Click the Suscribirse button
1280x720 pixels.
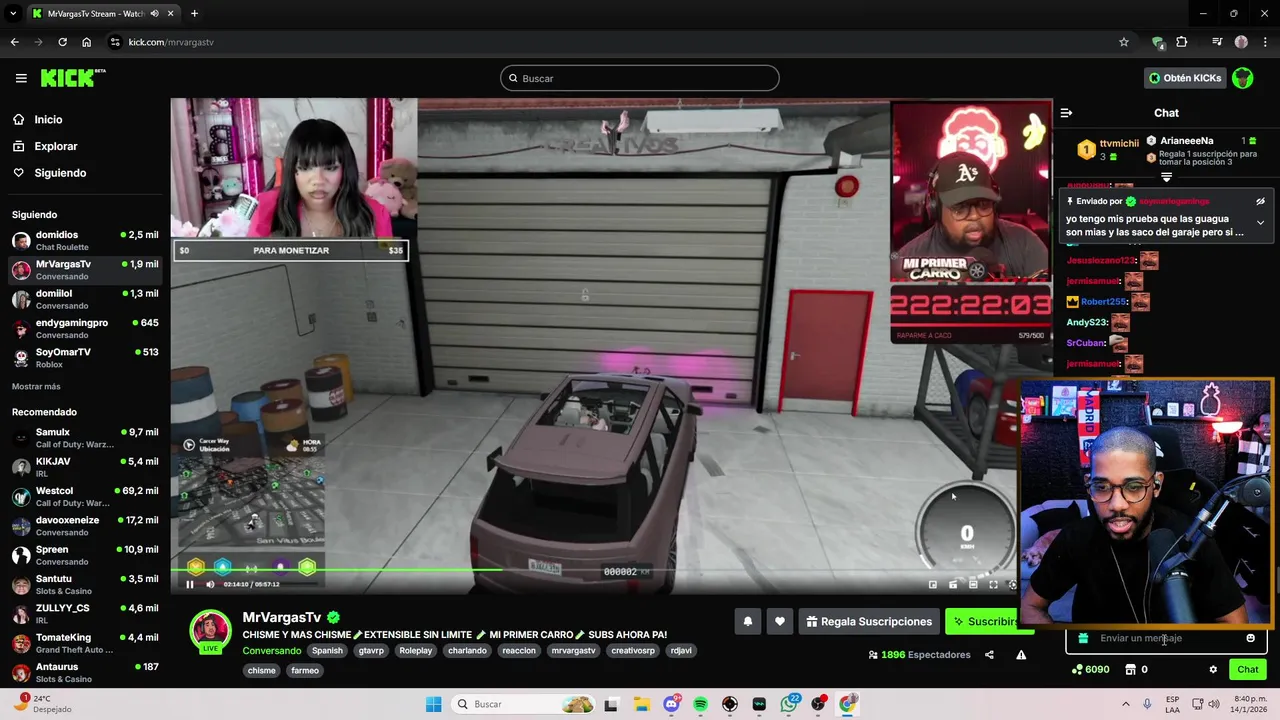coord(982,621)
